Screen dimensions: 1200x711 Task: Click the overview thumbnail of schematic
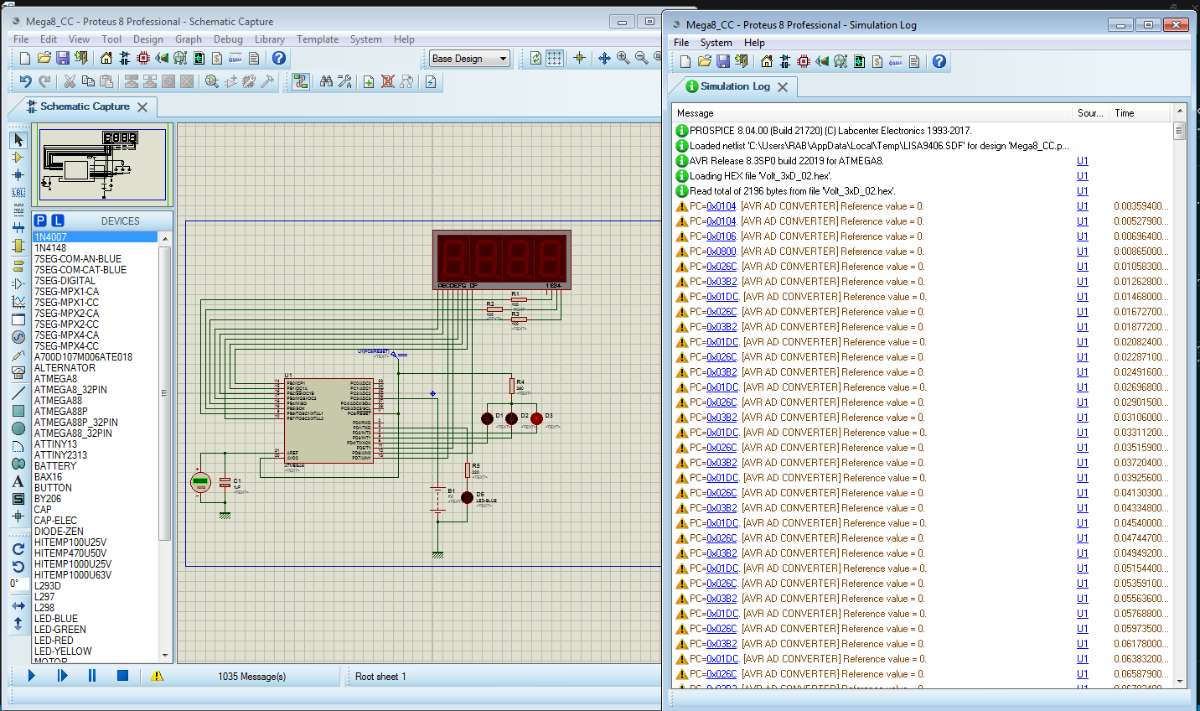(103, 165)
